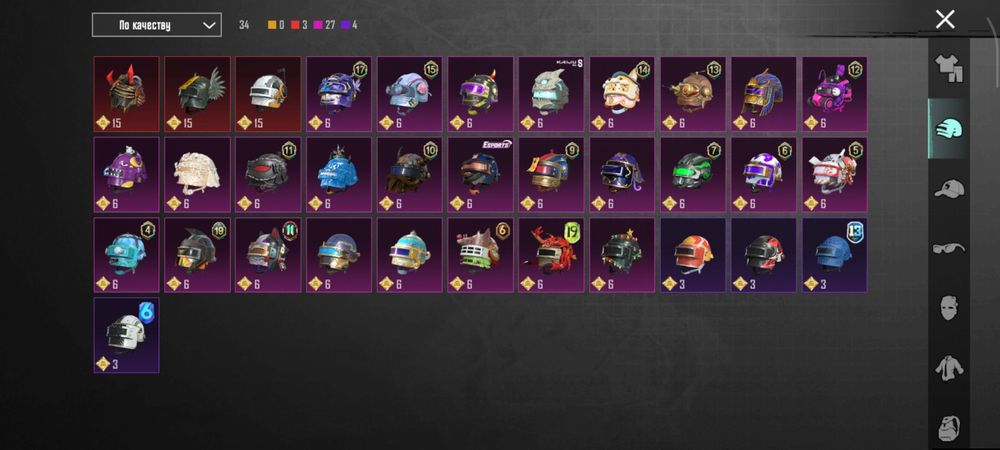Screen dimensions: 1000x450
Task: Open the outfits clothing category icon
Action: (948, 68)
